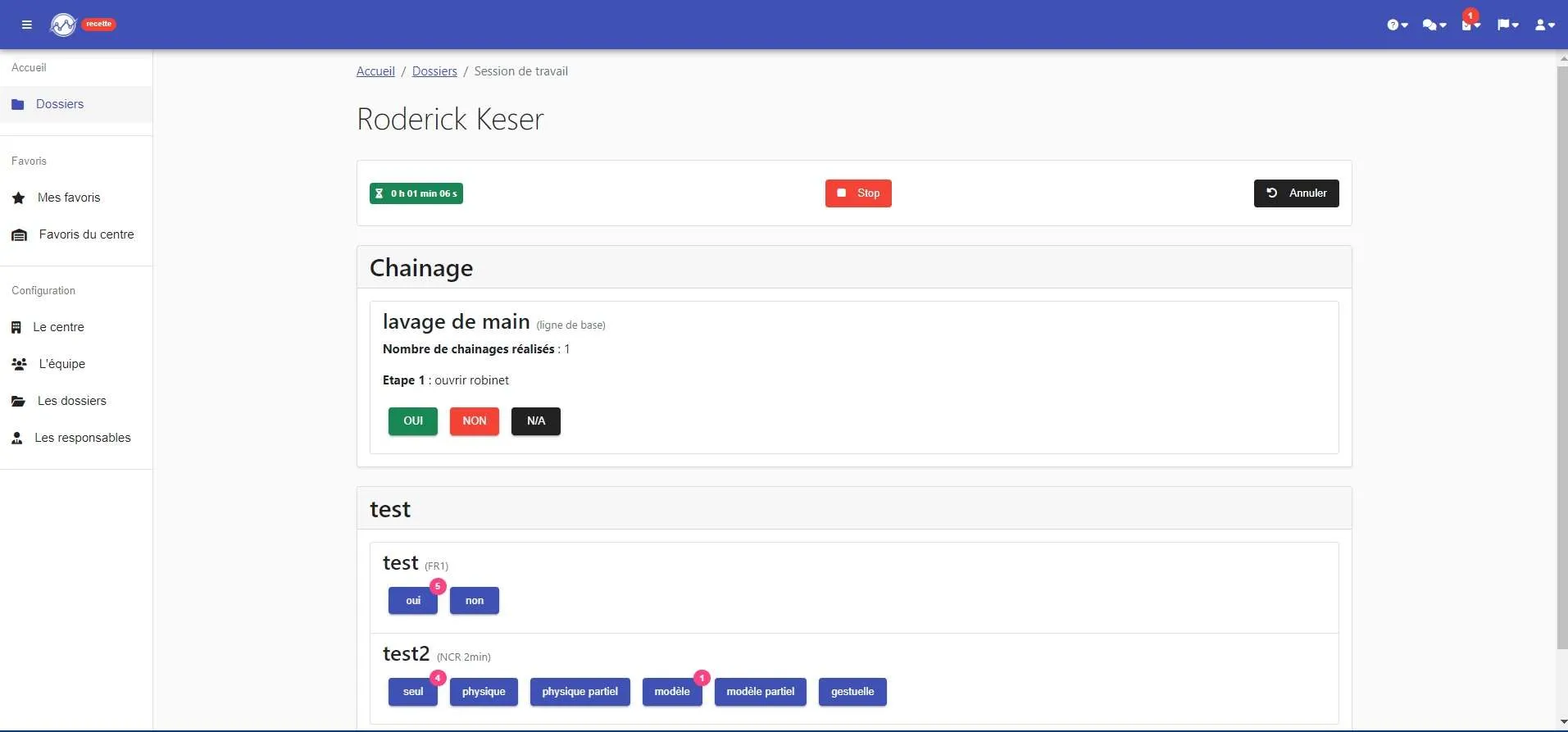1568x732 pixels.
Task: Click the red 'recette' environment badge
Action: point(98,24)
